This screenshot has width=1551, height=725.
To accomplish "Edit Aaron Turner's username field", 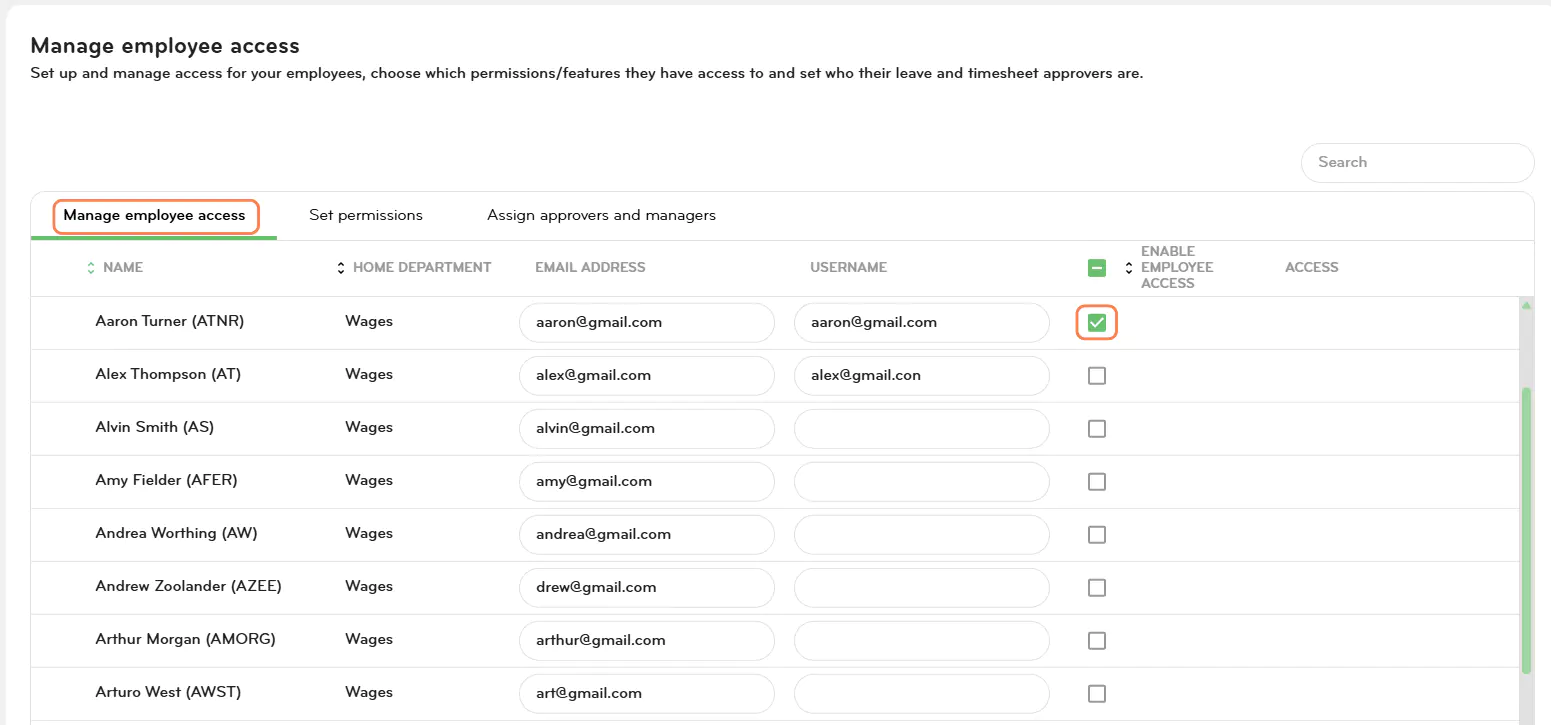I will [x=922, y=322].
